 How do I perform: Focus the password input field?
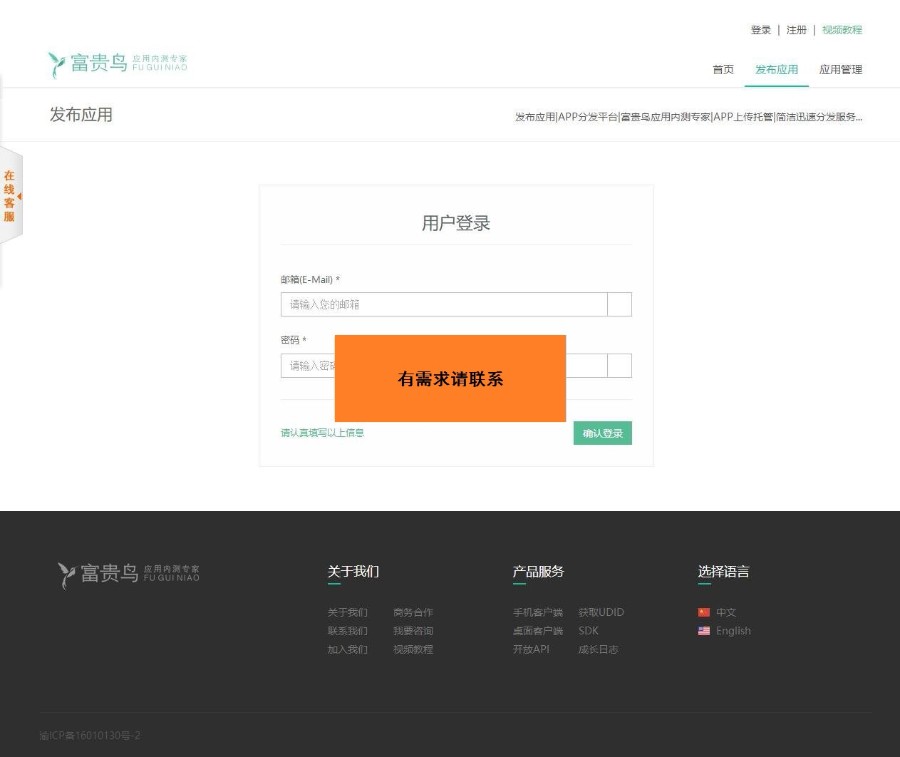point(307,366)
